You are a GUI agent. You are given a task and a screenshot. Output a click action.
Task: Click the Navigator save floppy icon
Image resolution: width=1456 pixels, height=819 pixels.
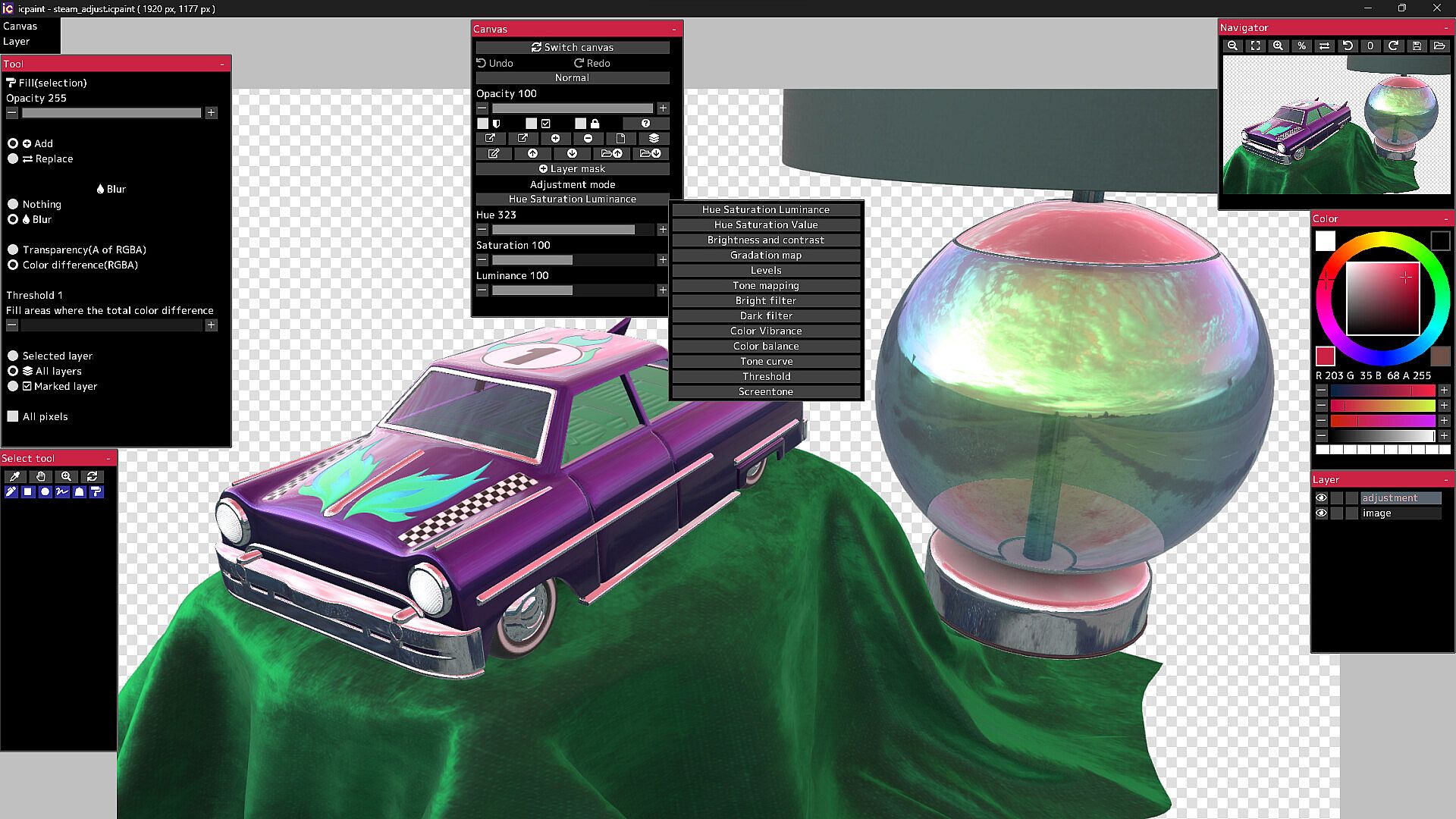pyautogui.click(x=1417, y=46)
